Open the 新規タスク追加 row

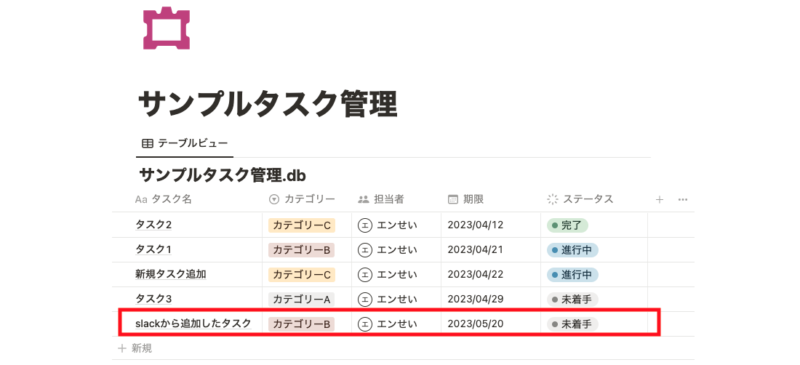(170, 274)
